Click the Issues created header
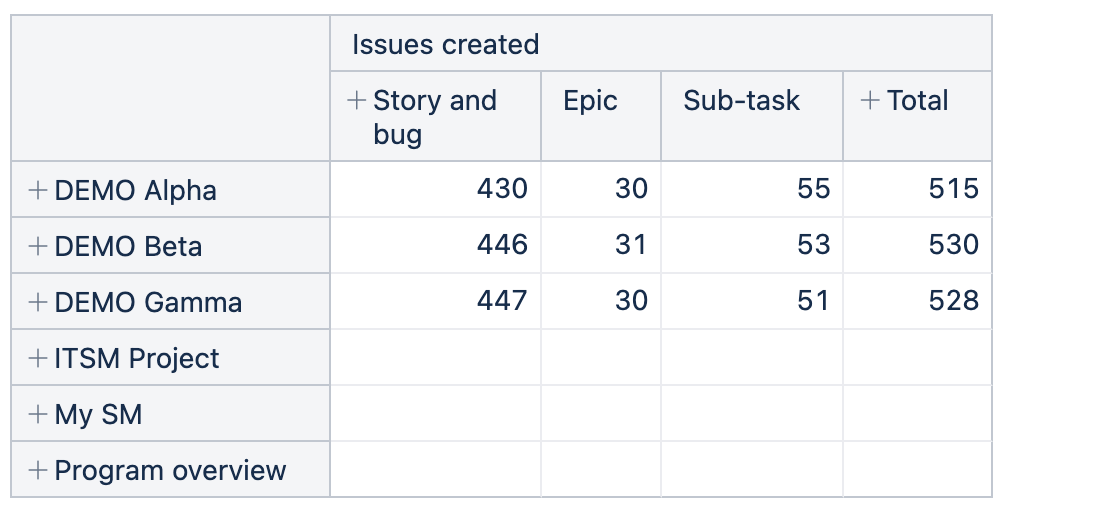 pyautogui.click(x=445, y=44)
